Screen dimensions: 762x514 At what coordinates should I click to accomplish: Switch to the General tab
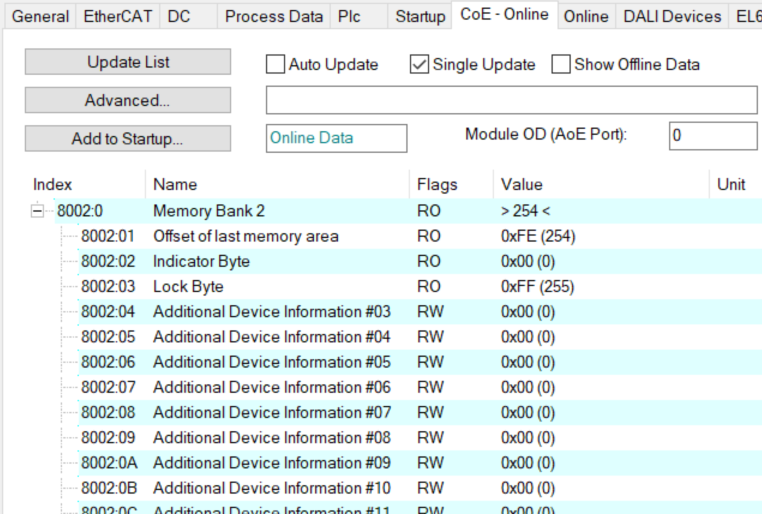(40, 16)
